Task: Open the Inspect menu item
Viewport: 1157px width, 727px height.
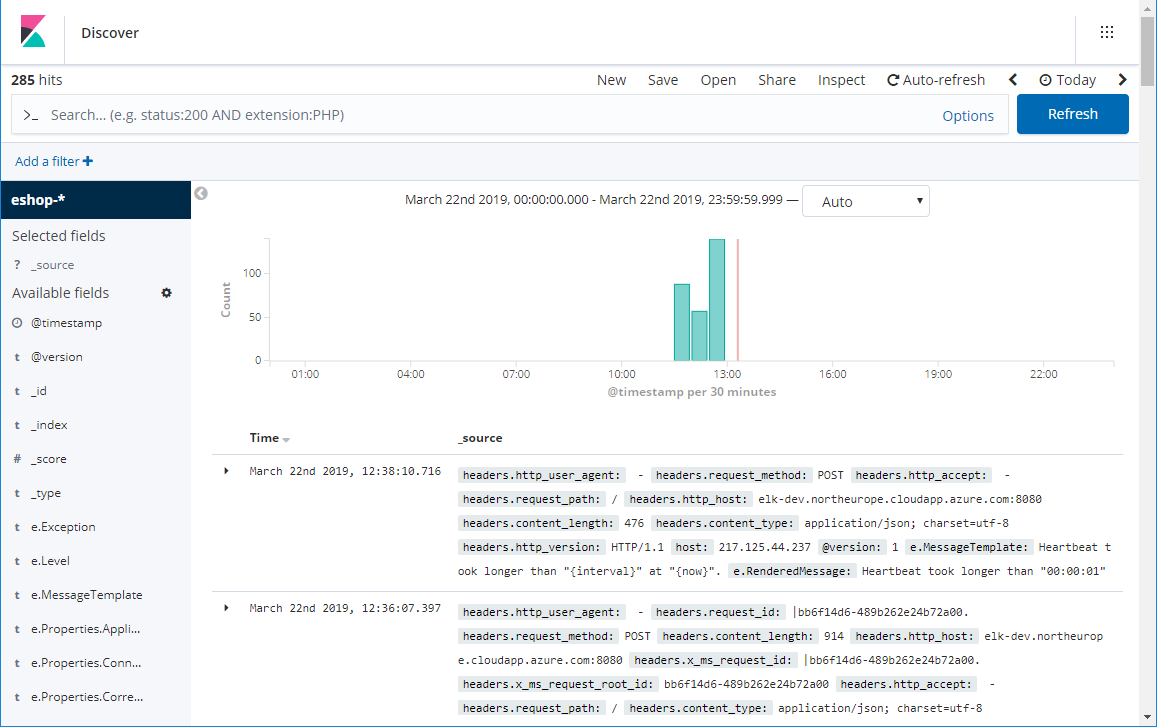Action: [x=841, y=80]
